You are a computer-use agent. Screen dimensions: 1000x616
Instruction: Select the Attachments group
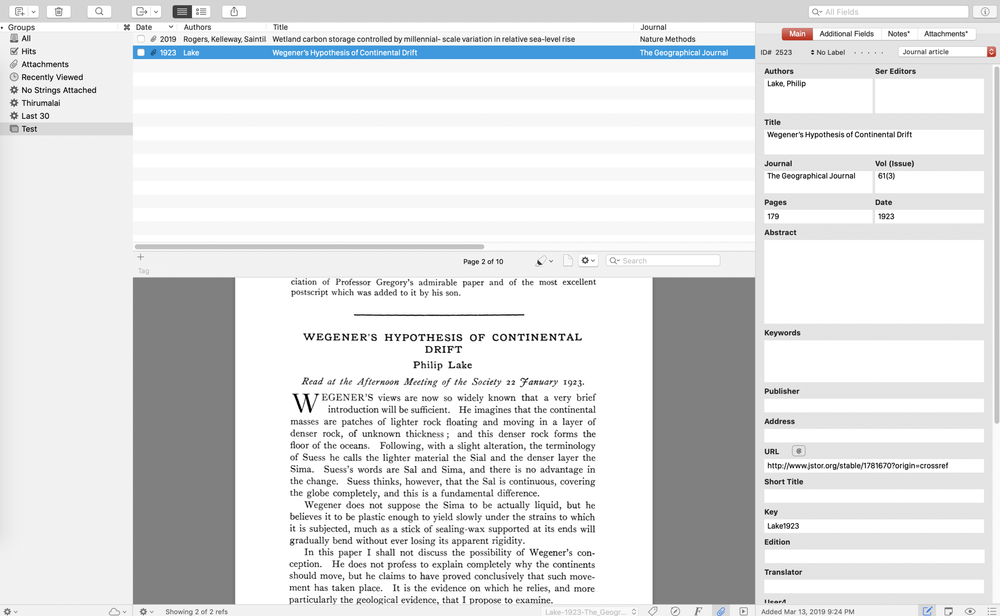[45, 64]
